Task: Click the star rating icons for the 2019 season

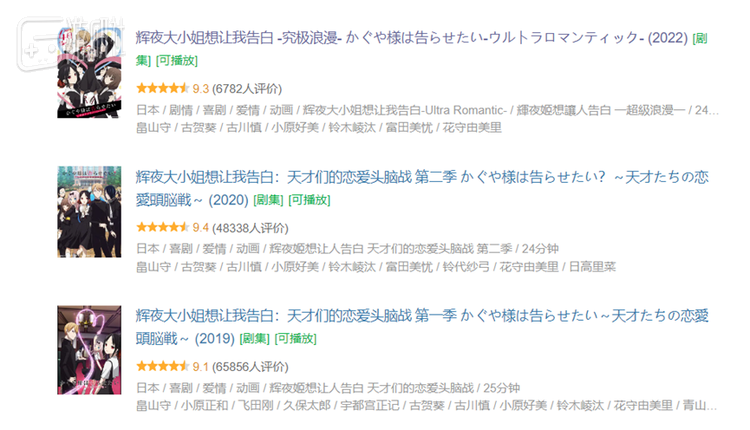Action: tap(162, 365)
